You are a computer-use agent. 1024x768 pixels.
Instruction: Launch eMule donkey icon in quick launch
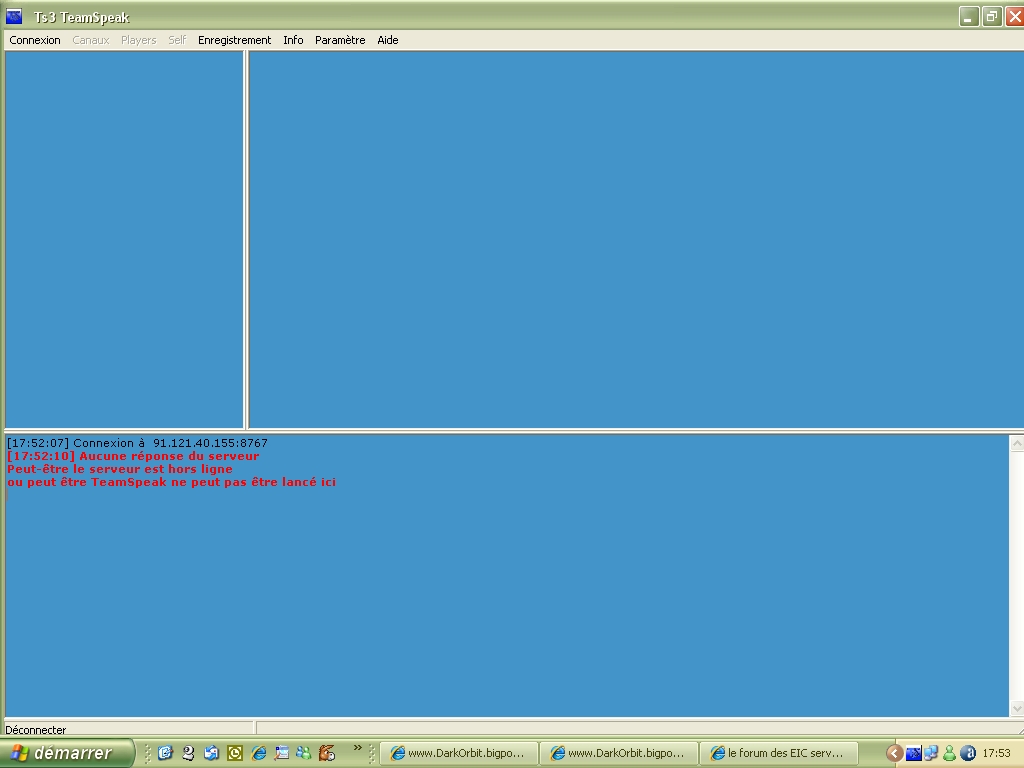[327, 753]
